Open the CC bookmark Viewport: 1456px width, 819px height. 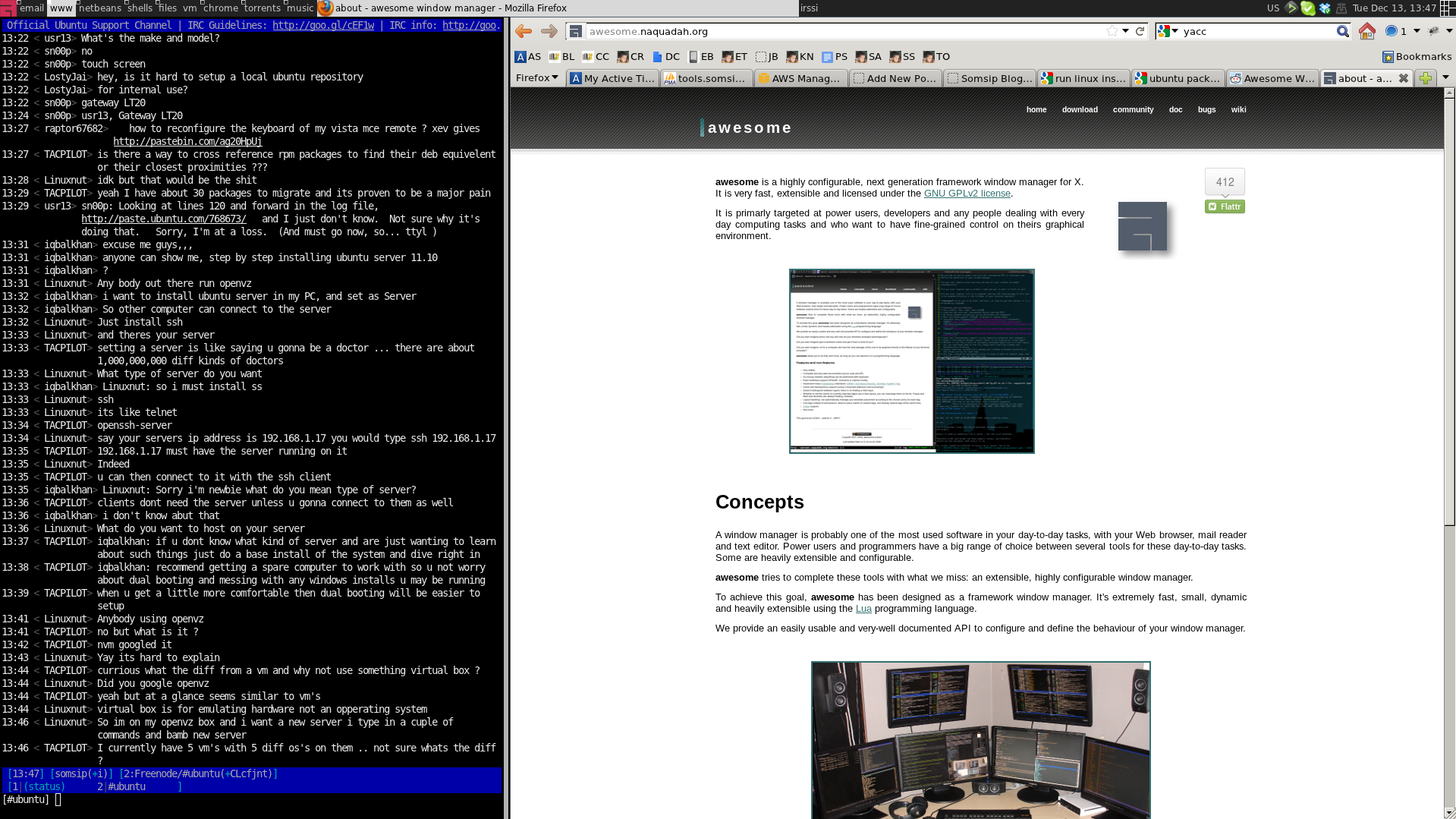click(596, 57)
